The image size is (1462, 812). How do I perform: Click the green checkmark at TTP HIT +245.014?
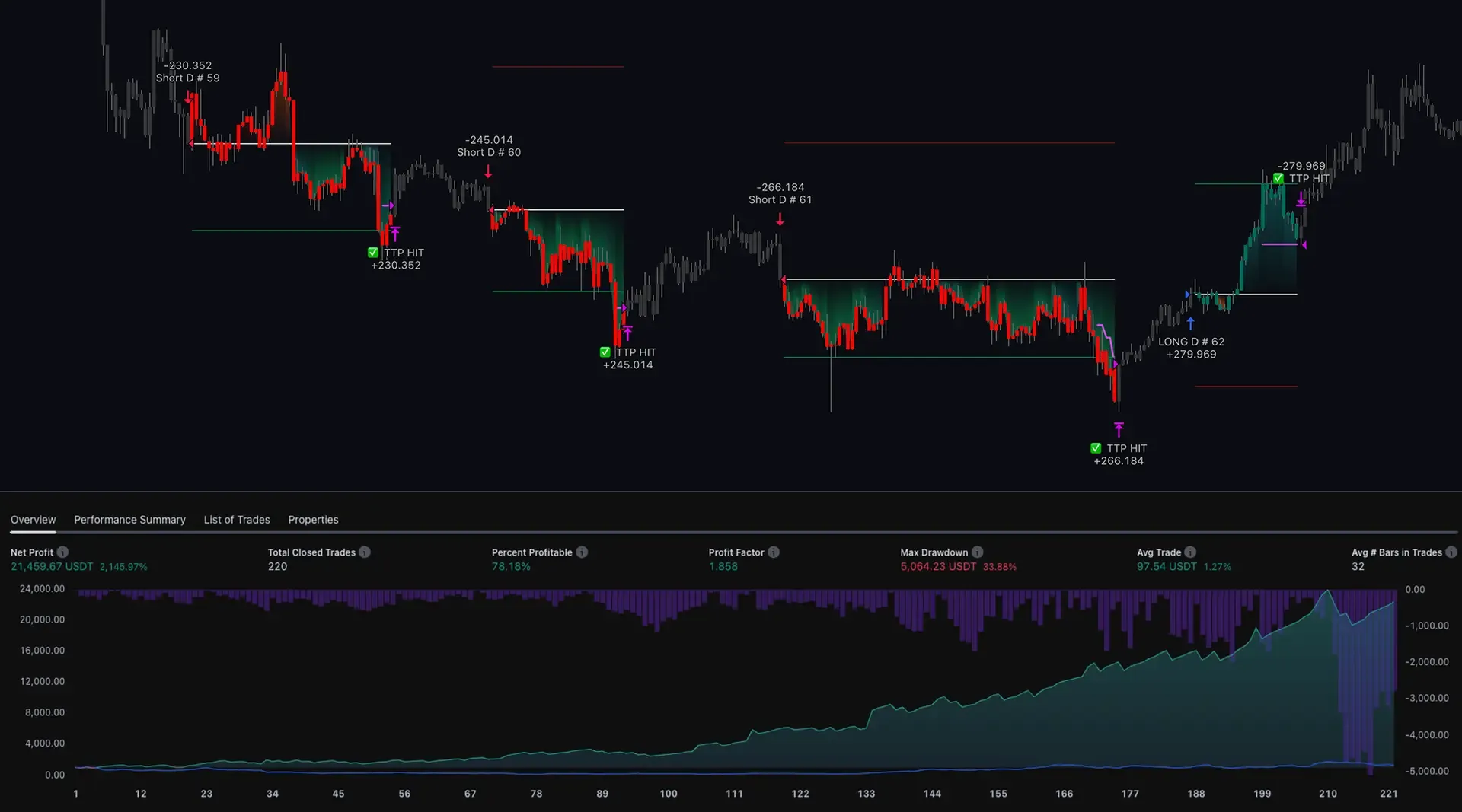coord(605,352)
